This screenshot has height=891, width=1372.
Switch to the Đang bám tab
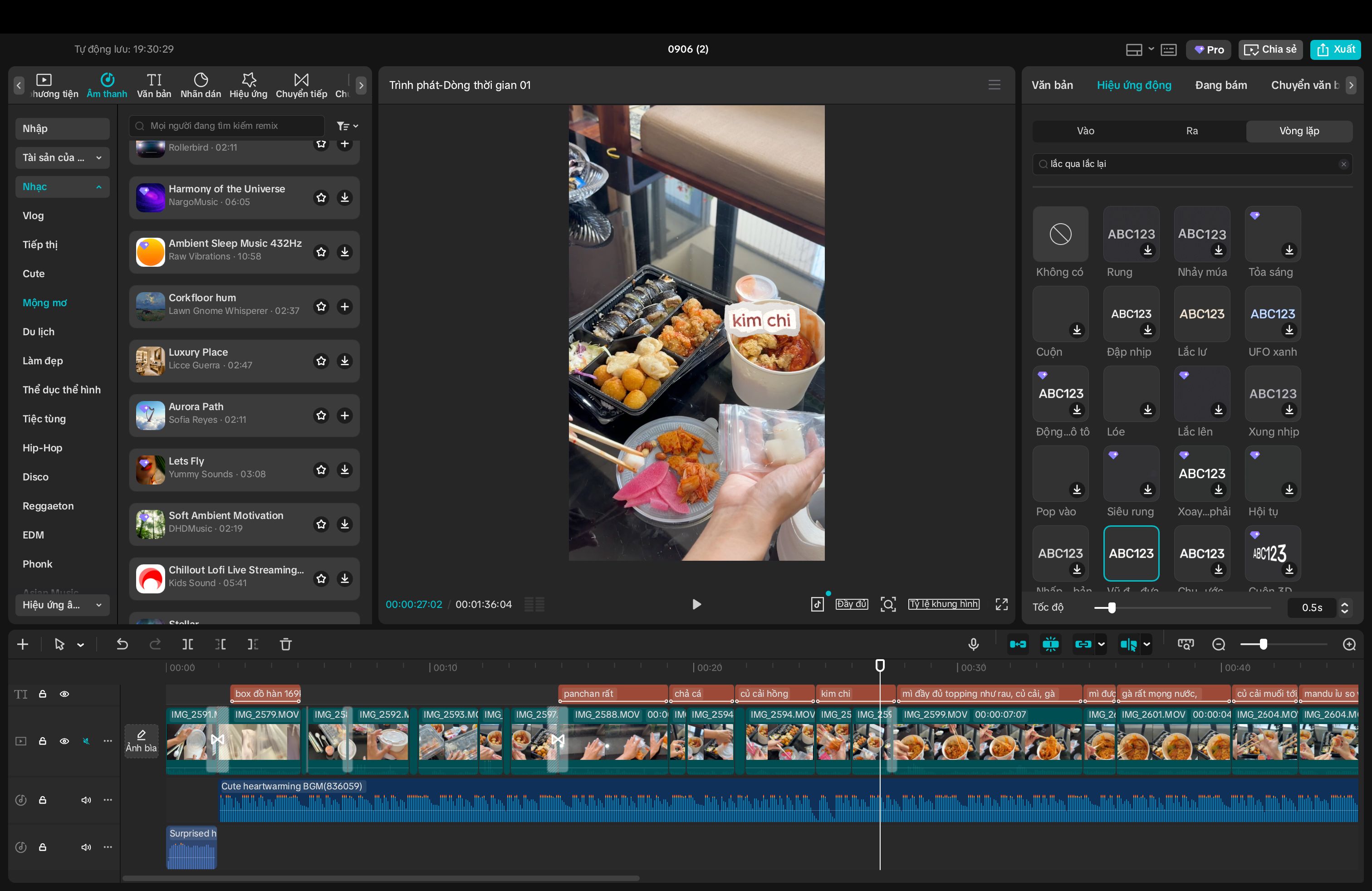[1221, 85]
